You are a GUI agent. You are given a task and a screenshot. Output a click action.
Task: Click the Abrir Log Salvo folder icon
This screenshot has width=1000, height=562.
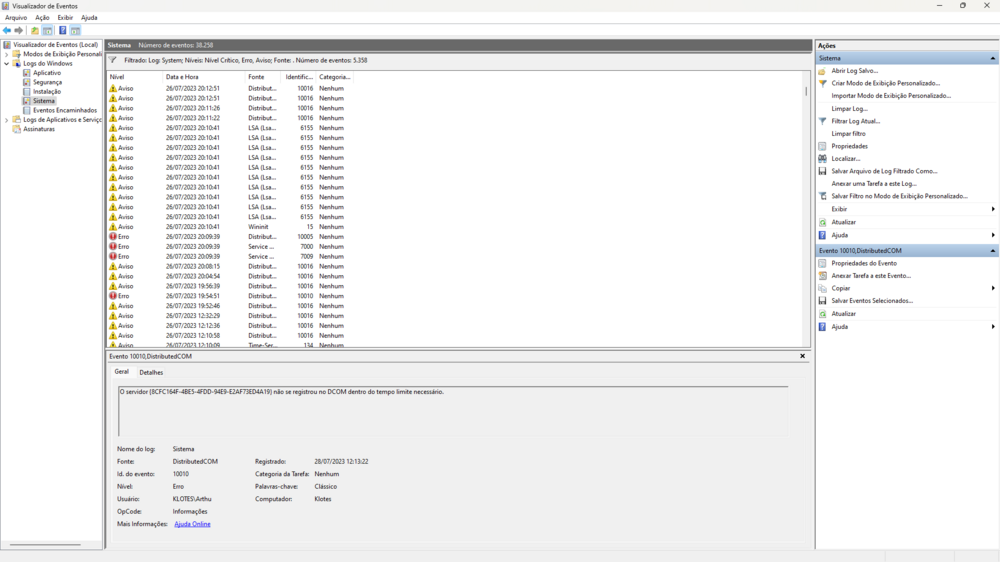[822, 71]
